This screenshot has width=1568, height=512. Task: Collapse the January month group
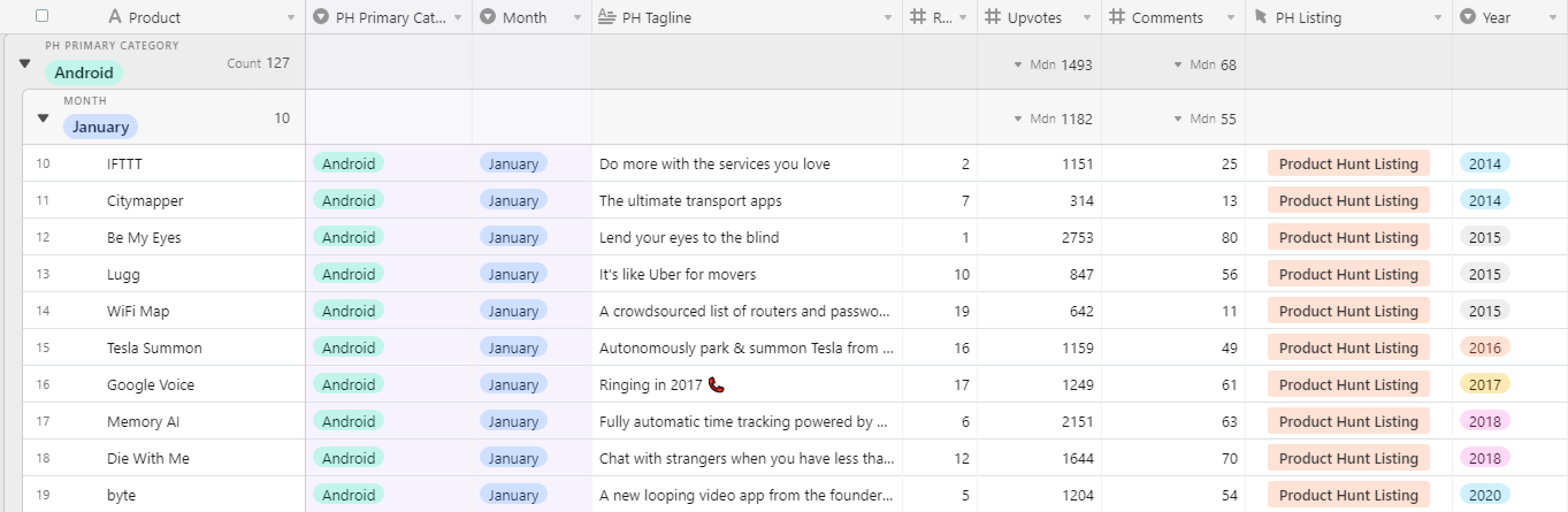point(43,117)
